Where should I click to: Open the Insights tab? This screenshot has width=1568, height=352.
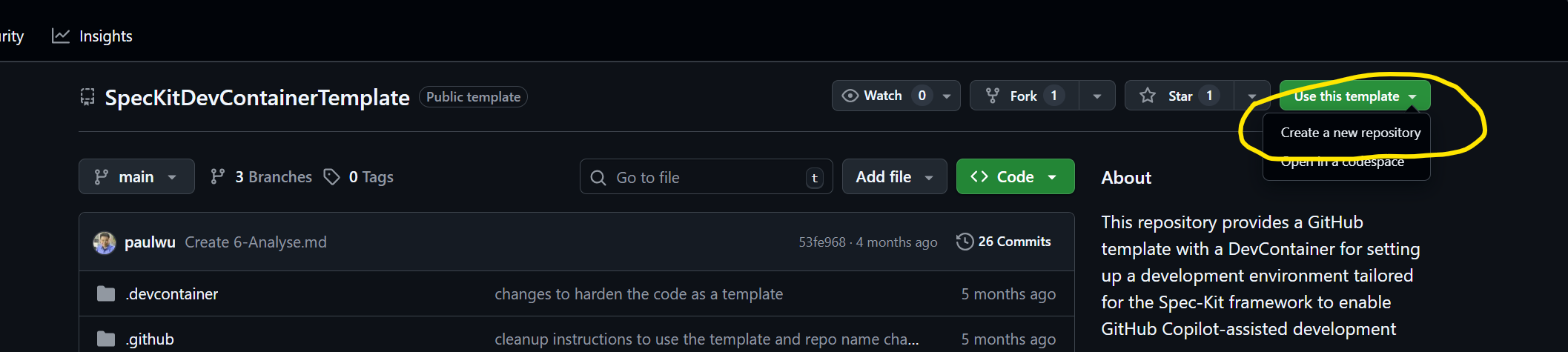pyautogui.click(x=92, y=36)
